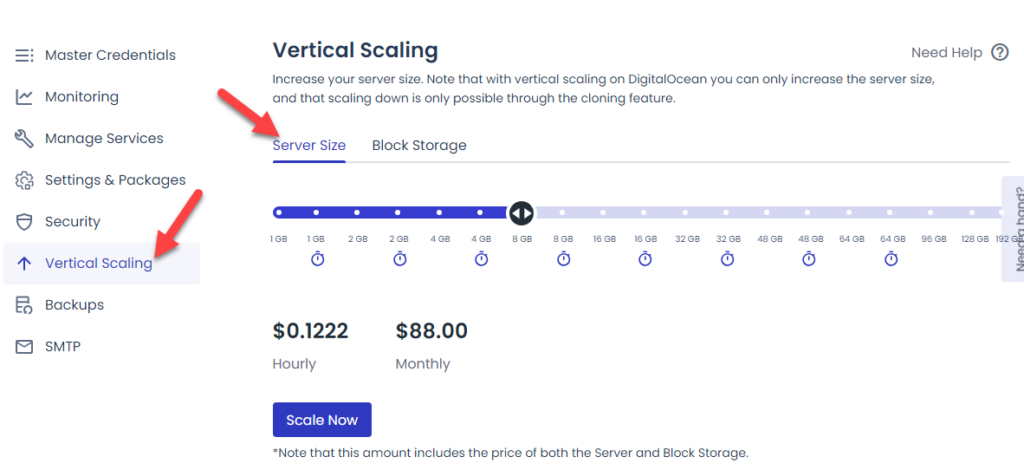This screenshot has height=470, width=1024.
Task: Select the Backups database icon
Action: point(24,305)
